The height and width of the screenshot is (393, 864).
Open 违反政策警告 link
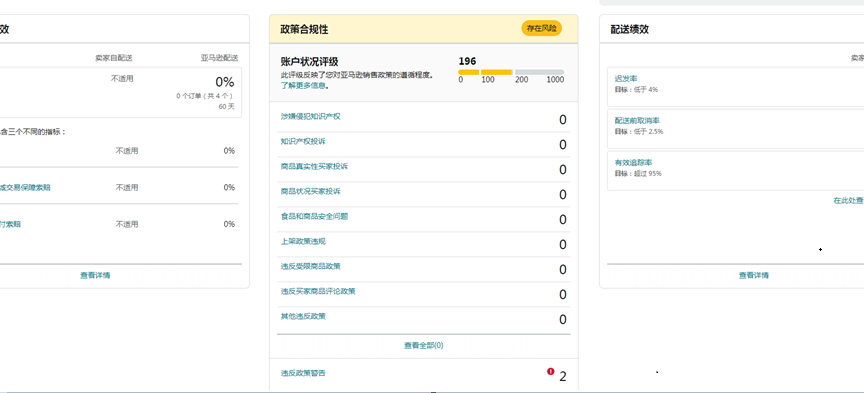(303, 373)
